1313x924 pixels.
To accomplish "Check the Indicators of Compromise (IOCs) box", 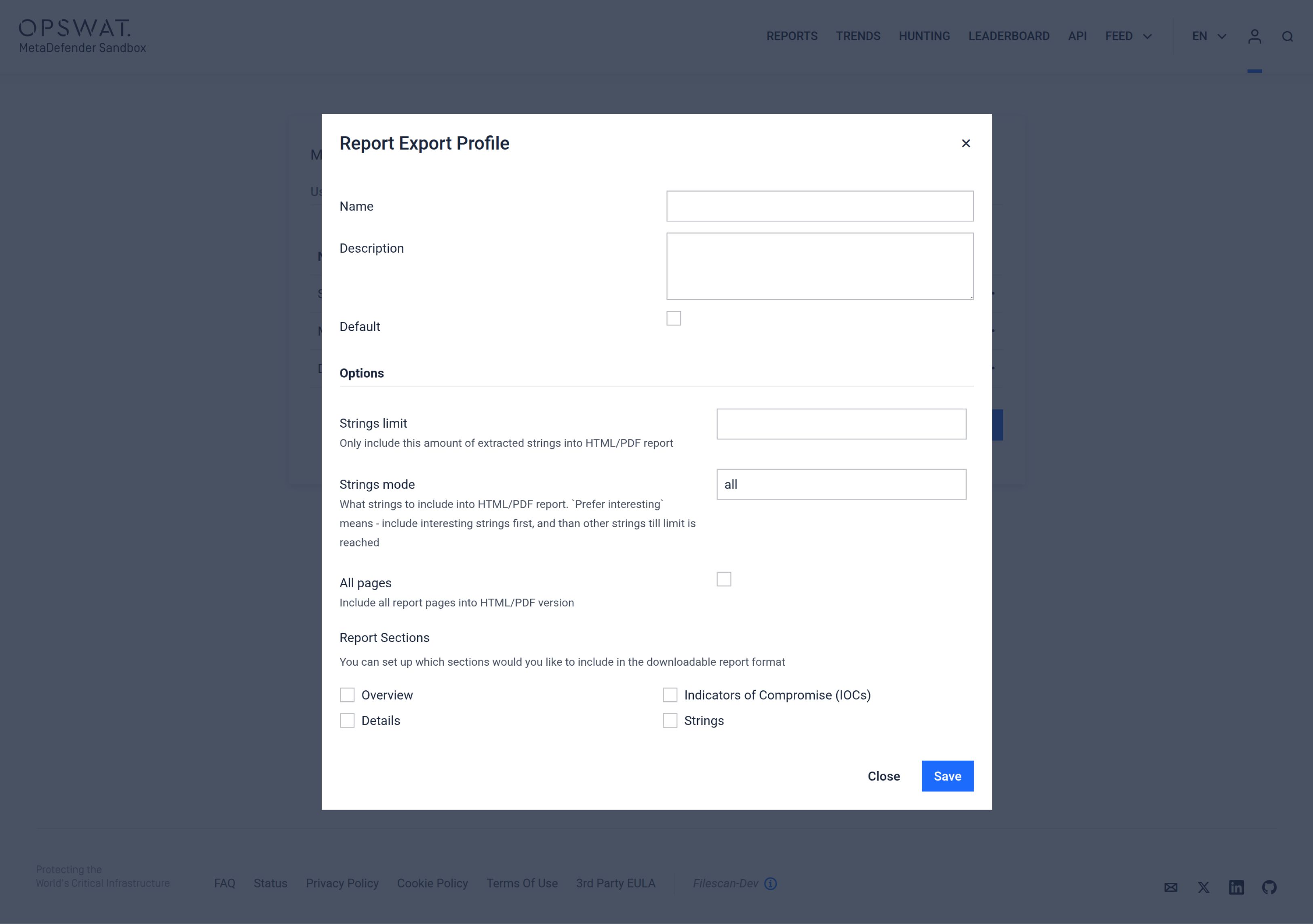I will point(670,694).
